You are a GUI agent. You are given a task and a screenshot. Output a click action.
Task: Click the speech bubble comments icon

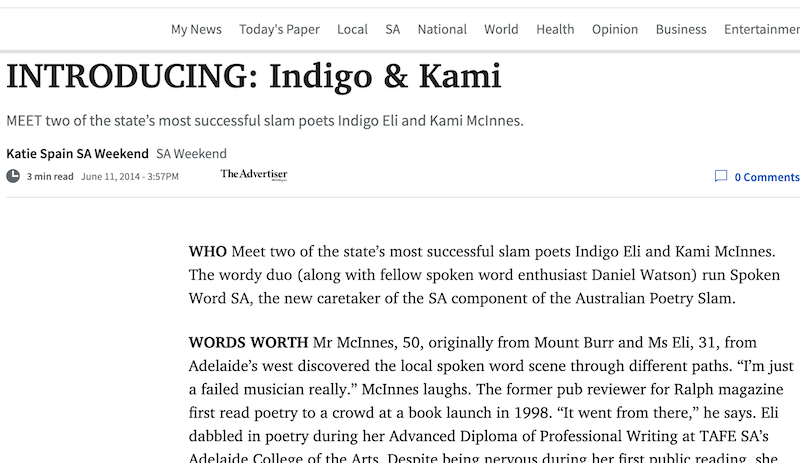(x=720, y=177)
